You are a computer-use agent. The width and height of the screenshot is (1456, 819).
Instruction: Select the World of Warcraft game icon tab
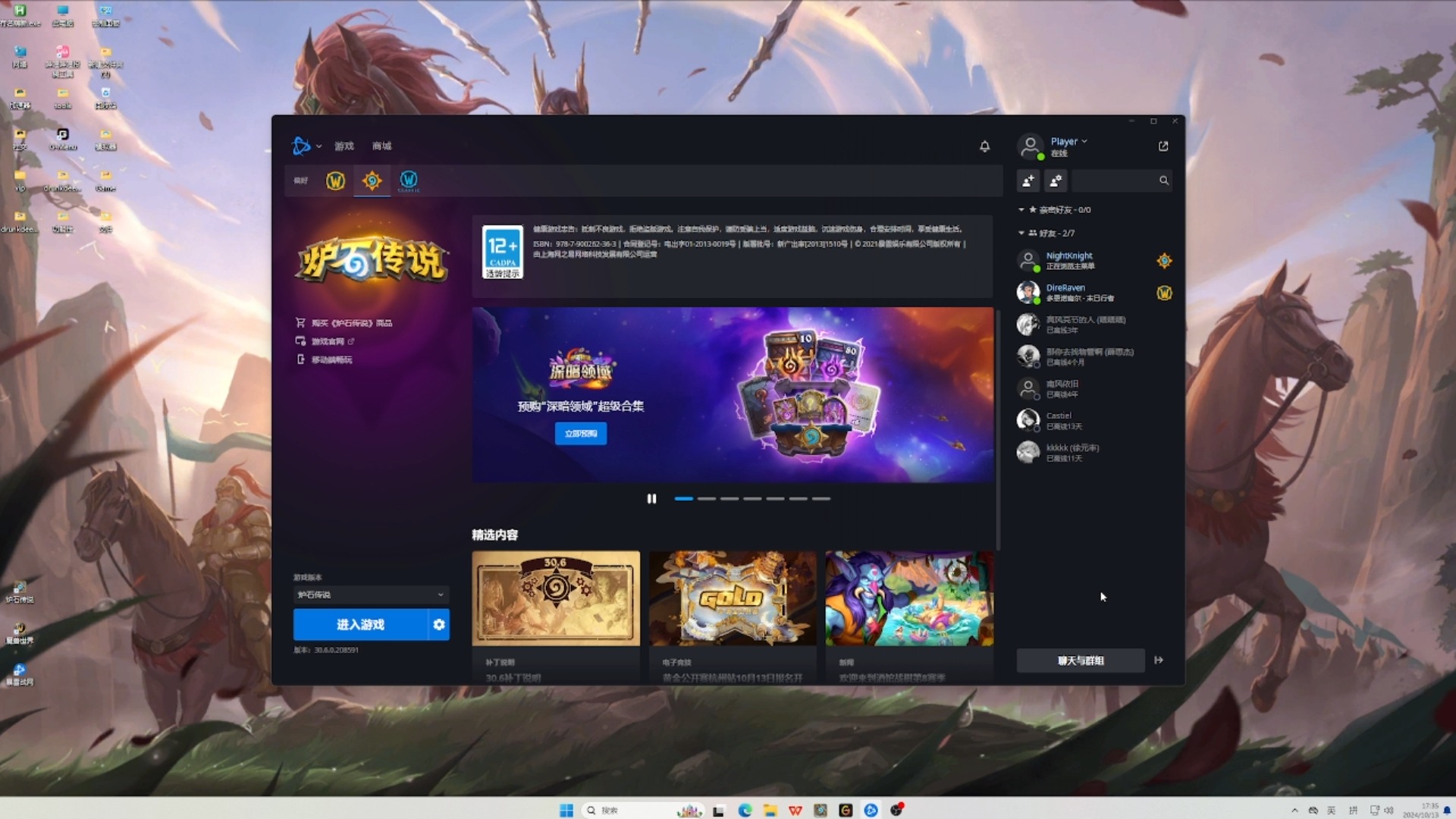[335, 180]
